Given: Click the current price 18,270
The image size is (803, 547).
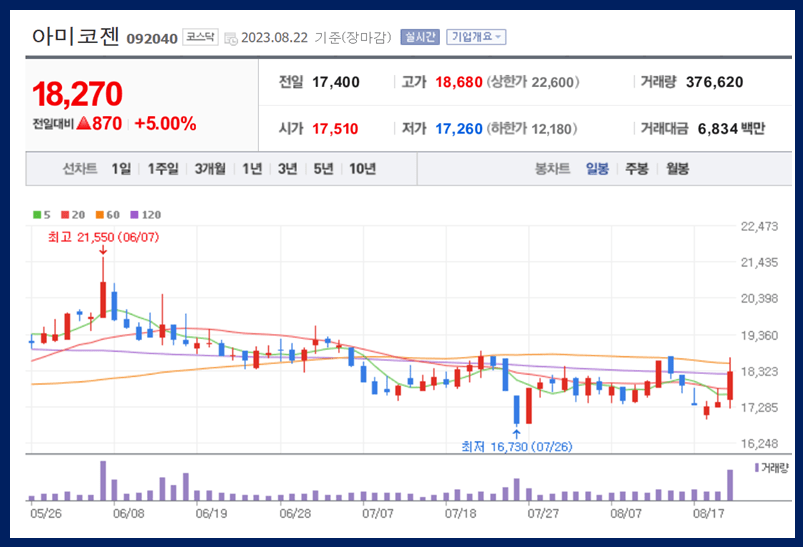Looking at the screenshot, I should [x=77, y=94].
